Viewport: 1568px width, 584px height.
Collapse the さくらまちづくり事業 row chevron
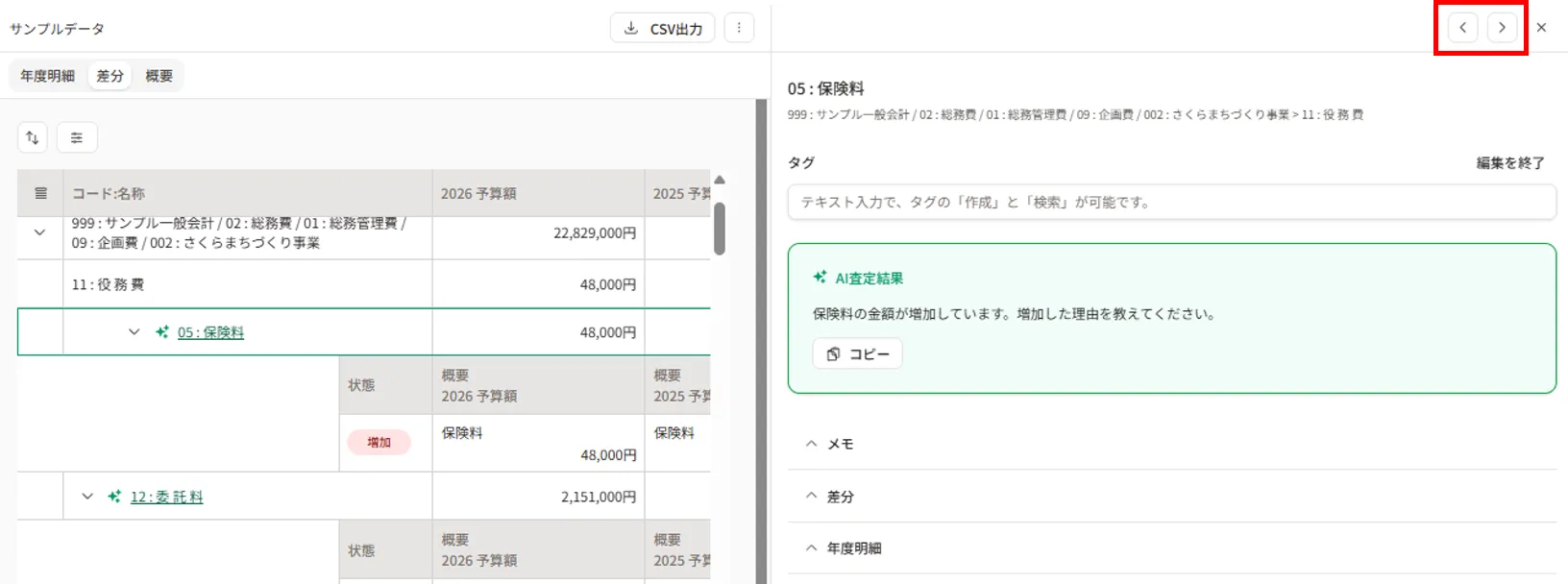tap(39, 232)
